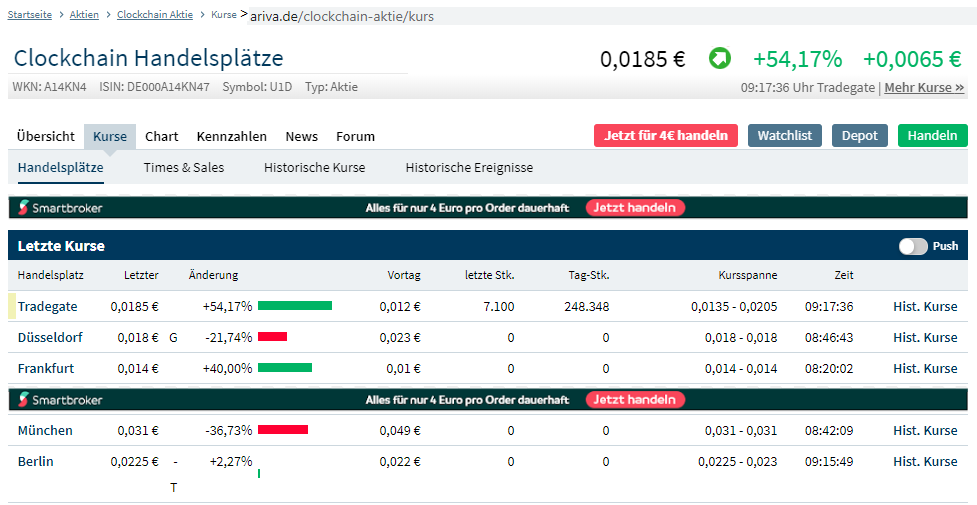Open the Times & Sales sub-tab
This screenshot has height=505, width=977.
[184, 168]
